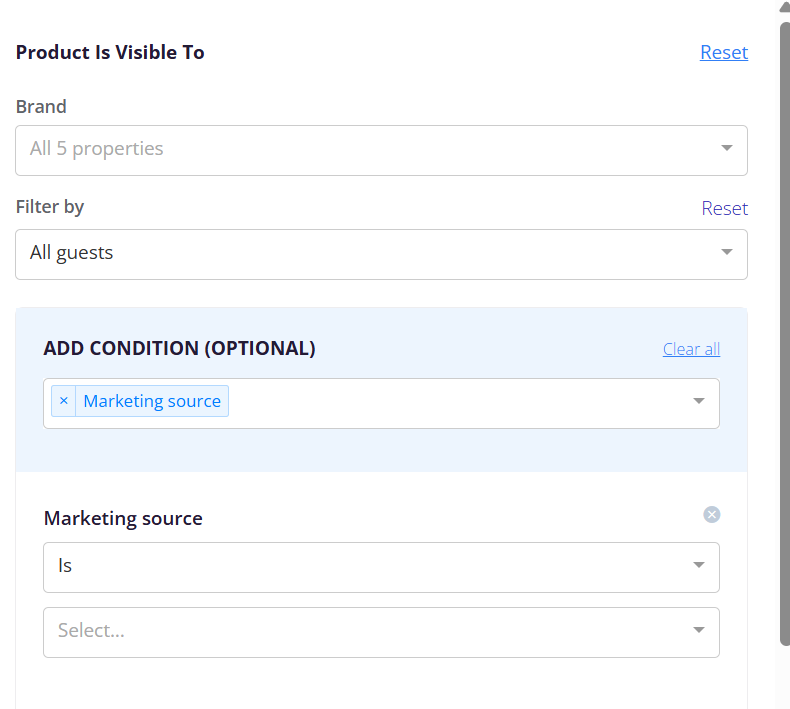Click the Marketing source section heading

point(123,519)
